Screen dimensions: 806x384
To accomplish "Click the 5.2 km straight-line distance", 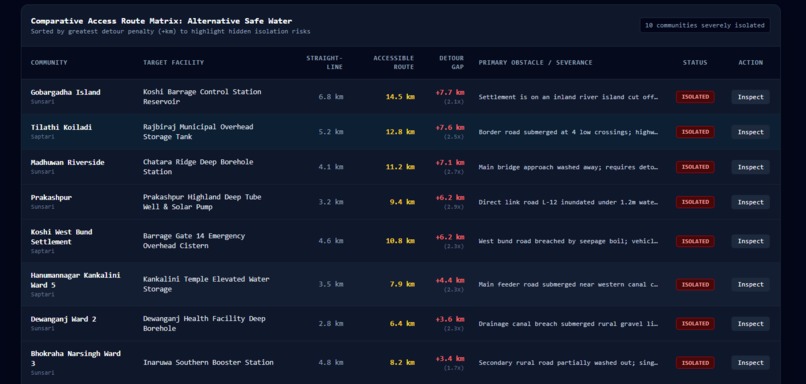I will [331, 132].
